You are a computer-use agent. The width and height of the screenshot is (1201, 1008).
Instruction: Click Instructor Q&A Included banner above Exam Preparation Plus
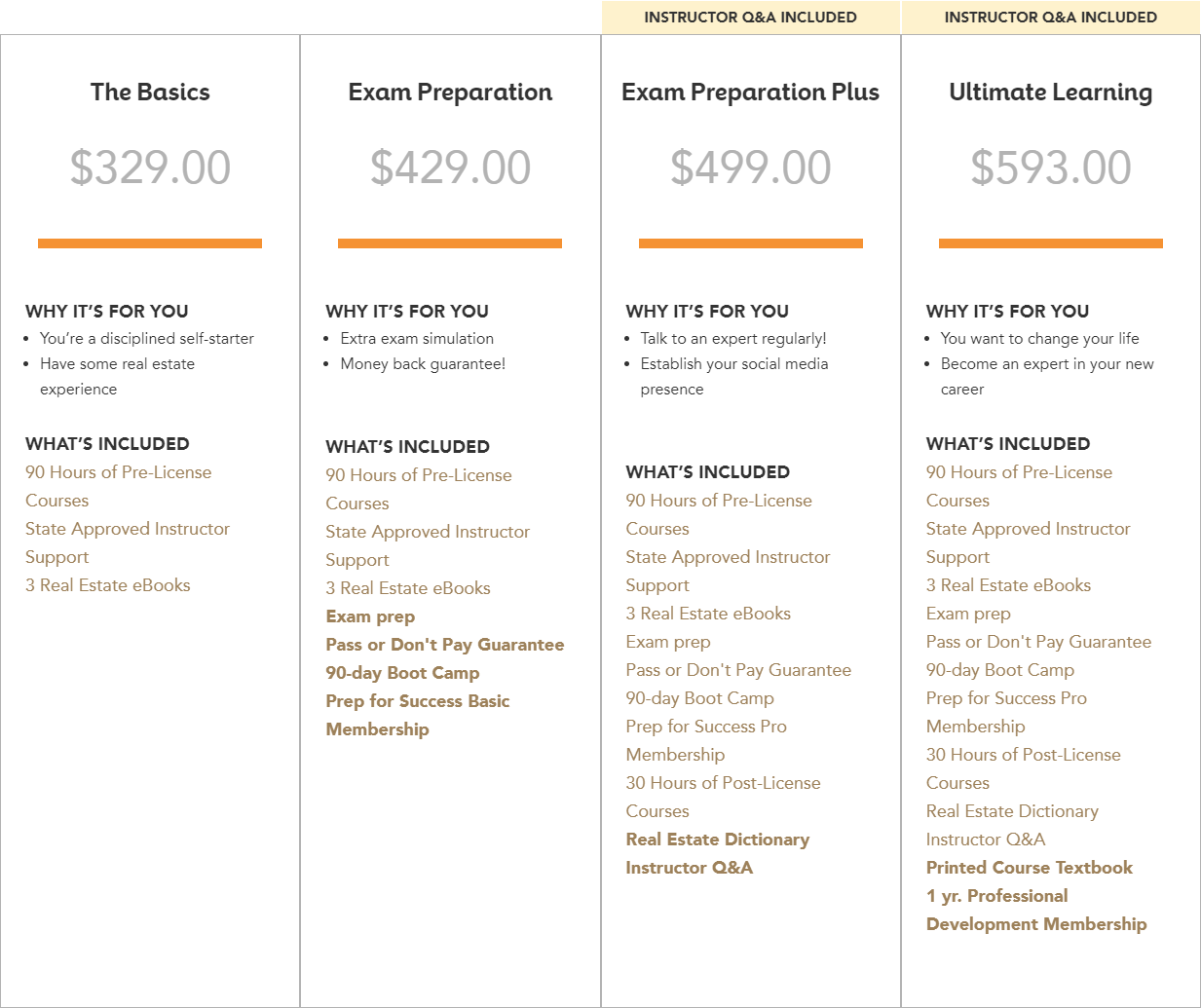coord(750,18)
